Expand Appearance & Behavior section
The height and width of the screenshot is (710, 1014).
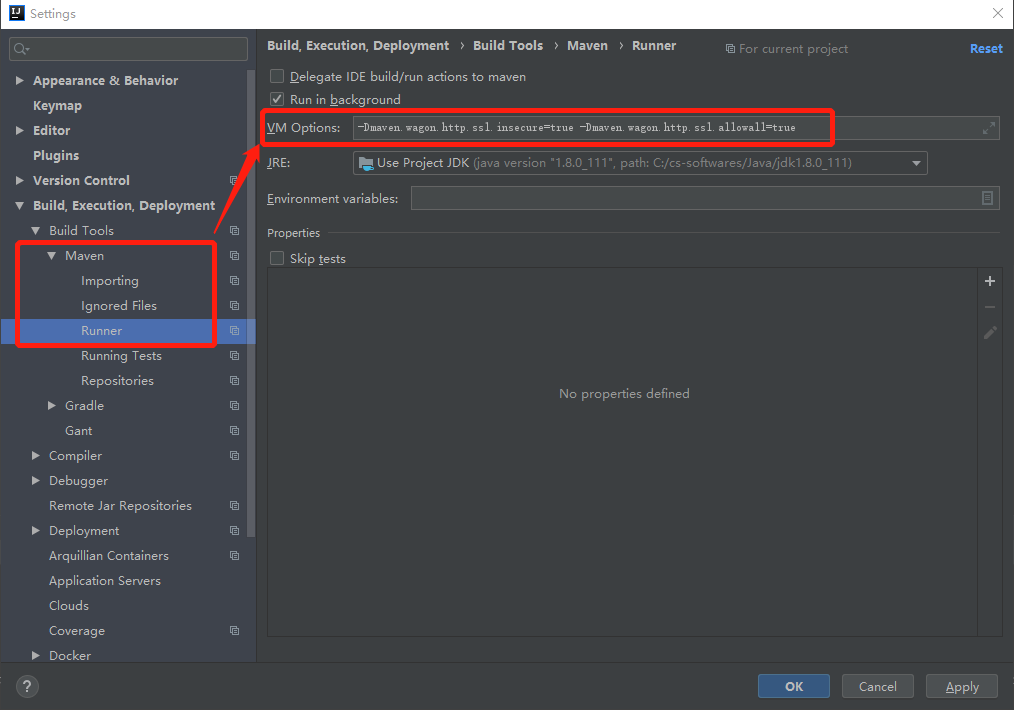tap(19, 80)
